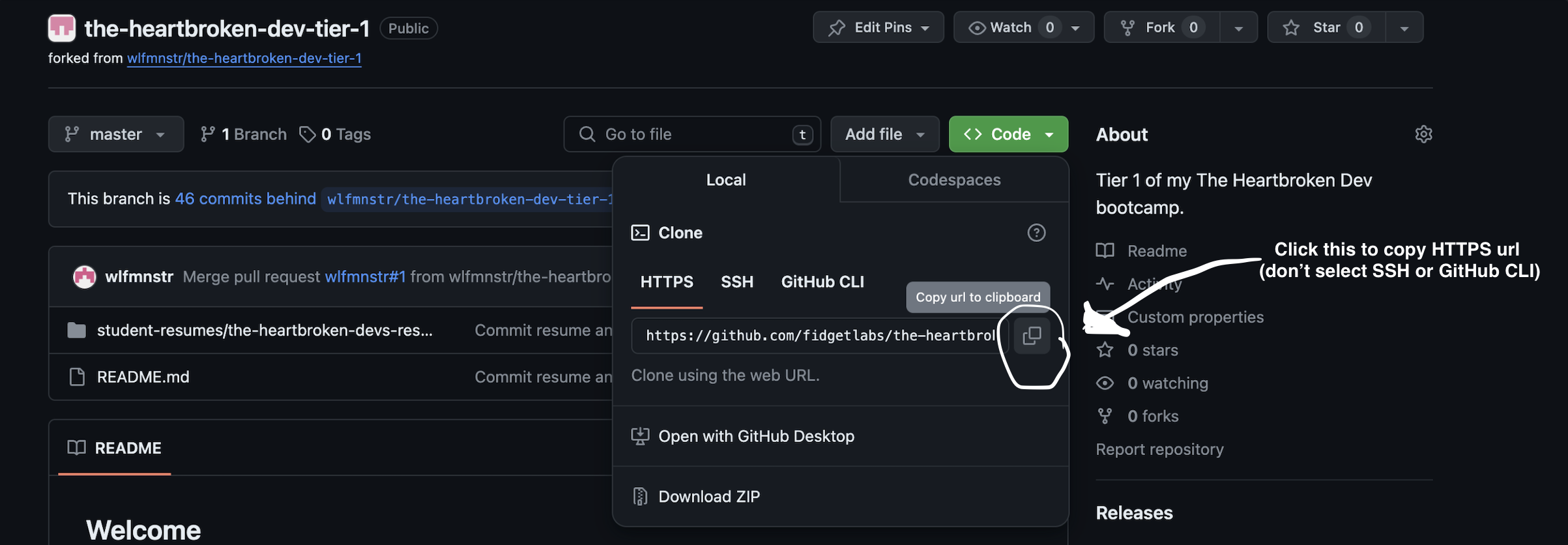The width and height of the screenshot is (1568, 545).
Task: Open the Releases heading link
Action: point(1134,513)
